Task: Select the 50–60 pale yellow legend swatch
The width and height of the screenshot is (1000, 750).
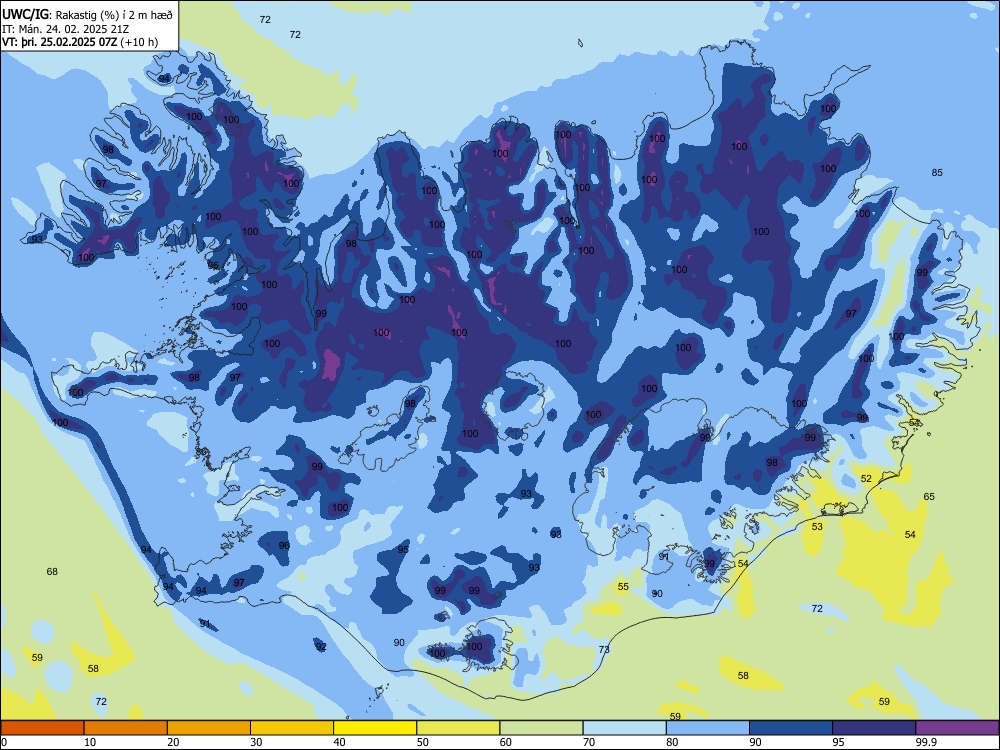Action: [458, 728]
